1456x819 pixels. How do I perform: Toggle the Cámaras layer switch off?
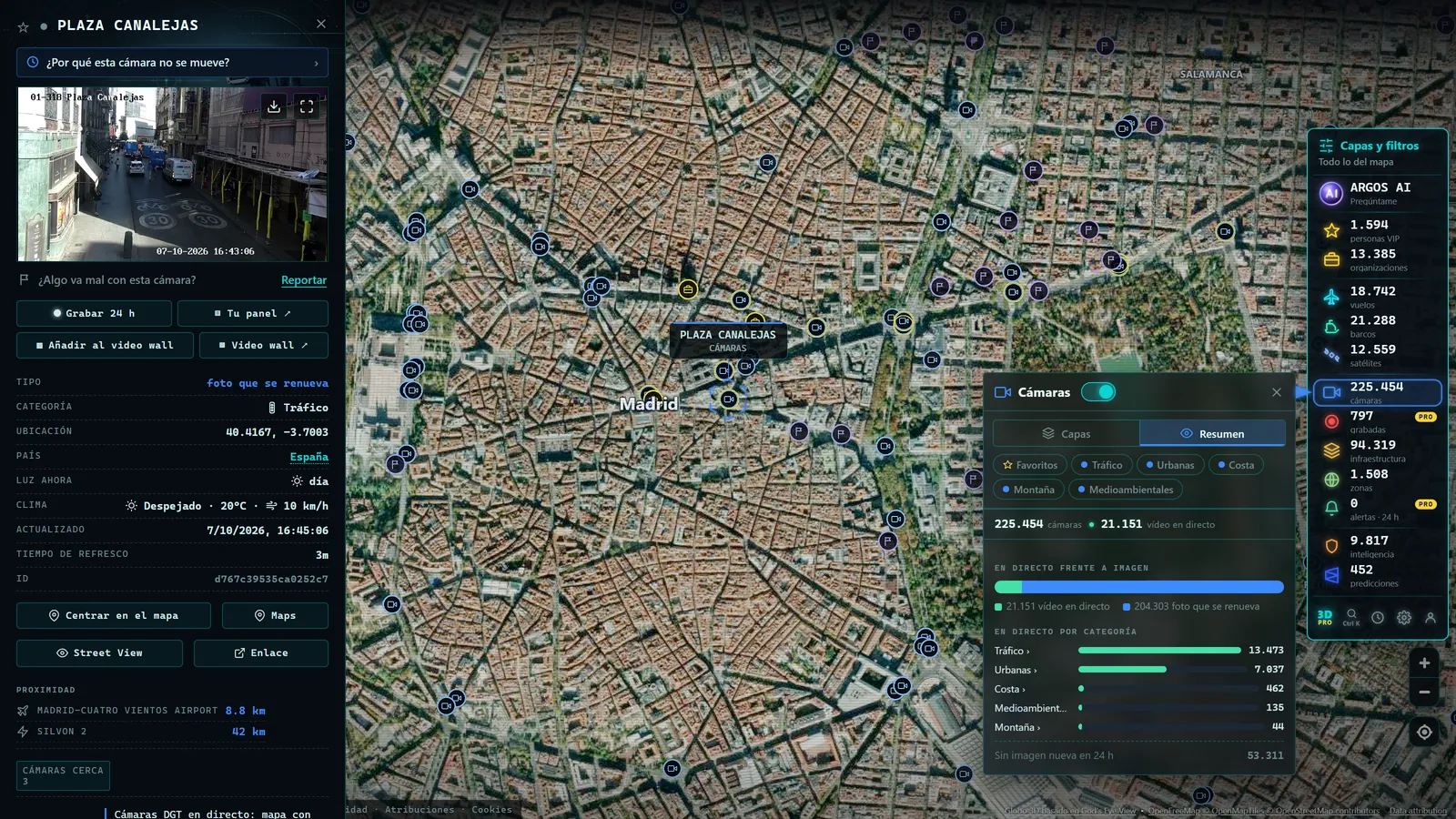pyautogui.click(x=1098, y=392)
